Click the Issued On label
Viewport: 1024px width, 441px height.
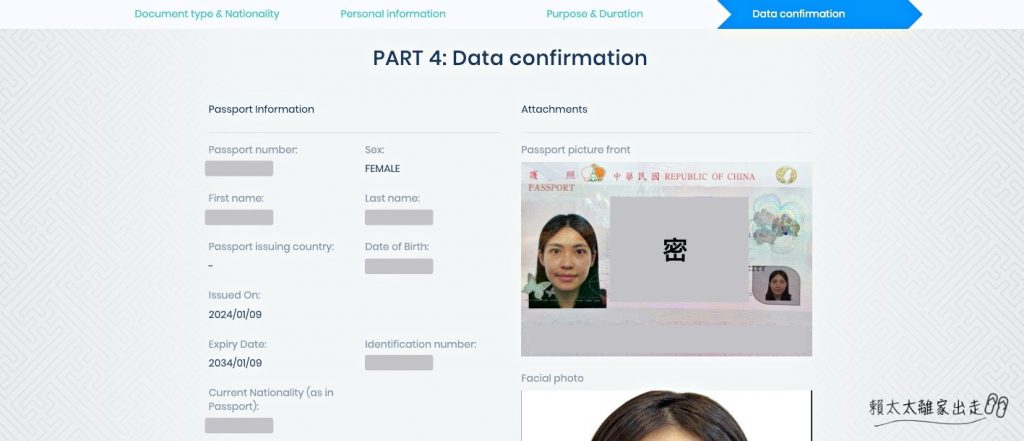234,295
